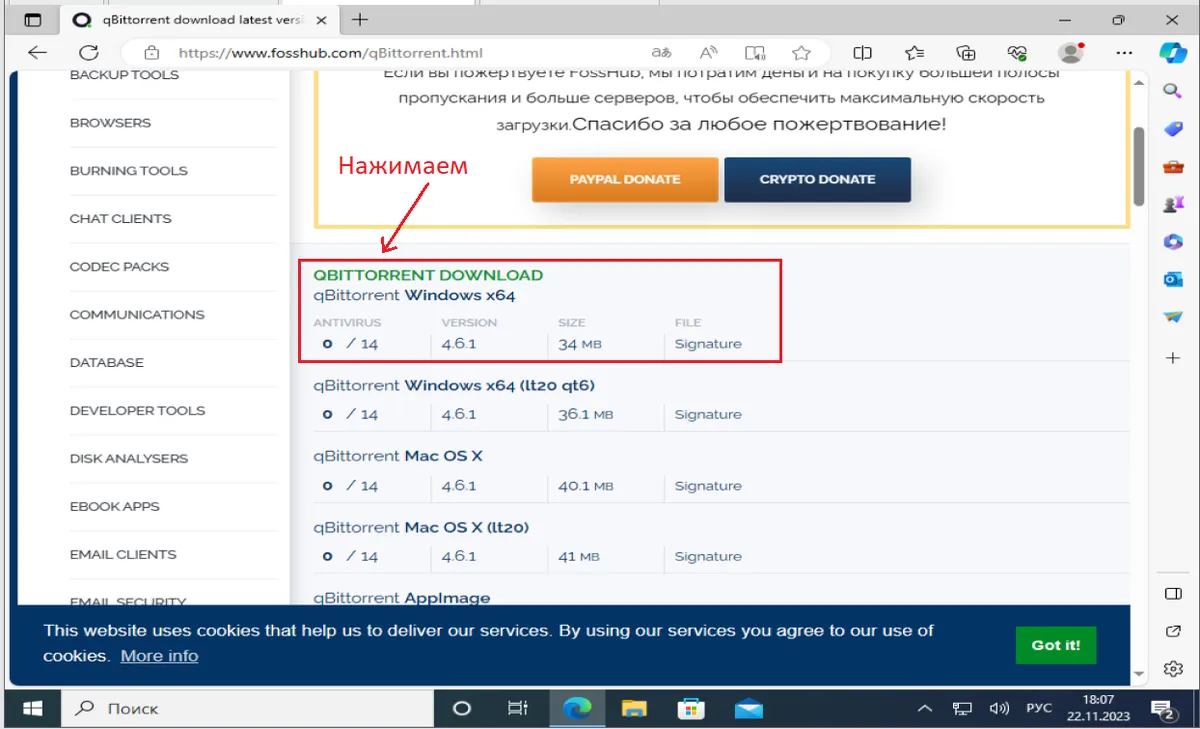The width and height of the screenshot is (1200, 729).
Task: Click the Windows taskbar search box
Action: coord(249,708)
